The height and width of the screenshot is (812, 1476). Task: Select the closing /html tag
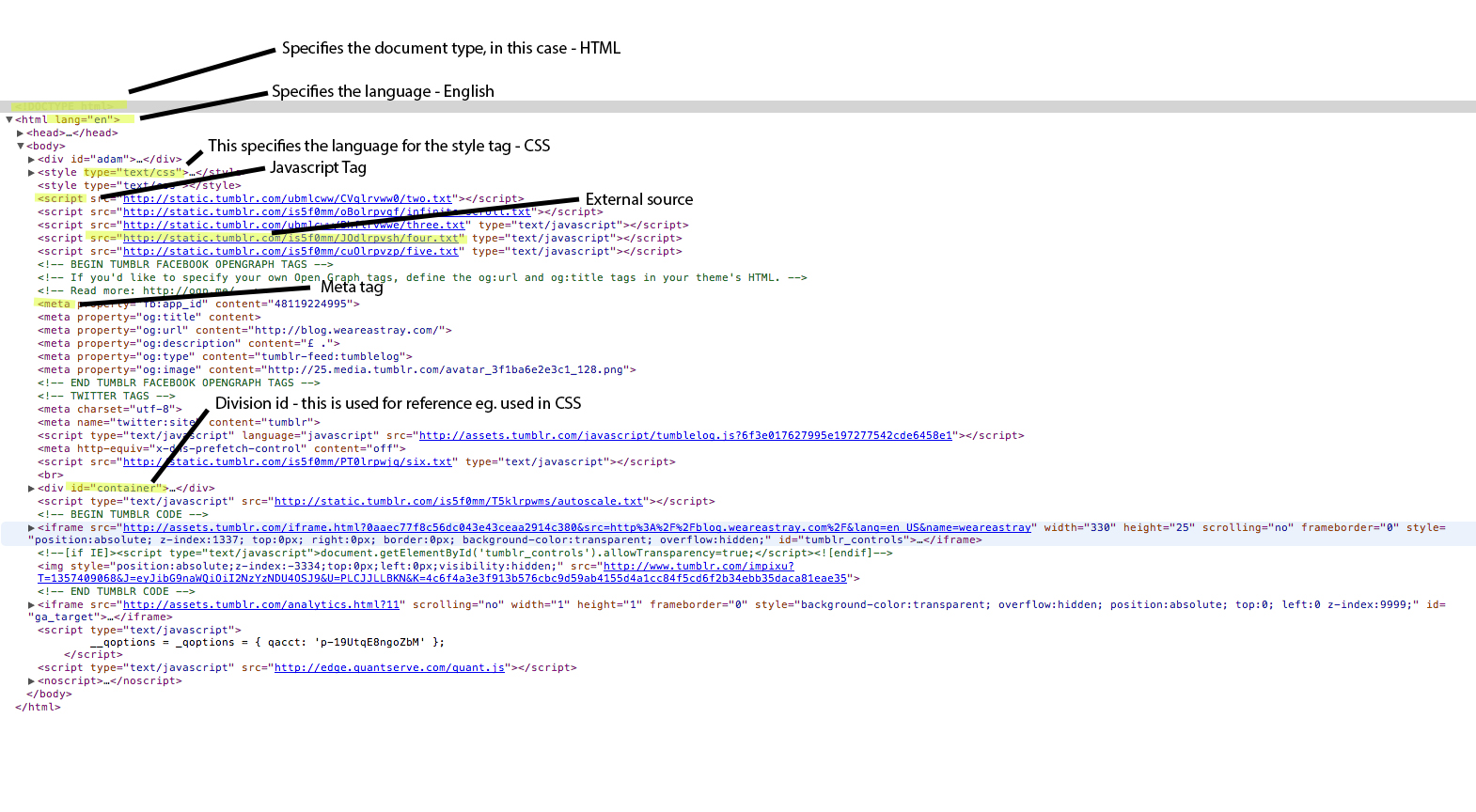[x=38, y=707]
